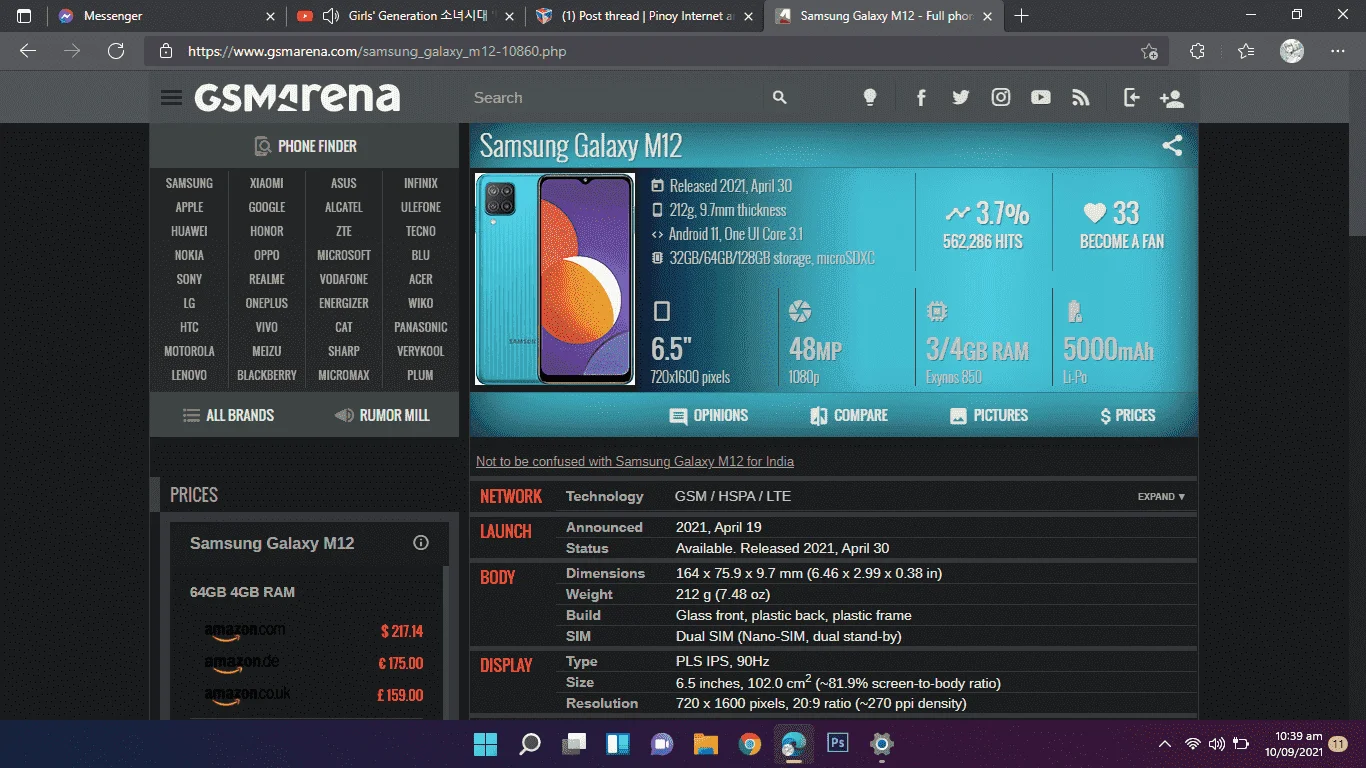Viewport: 1366px width, 768px height.
Task: Open GSMArena YouTube channel icon
Action: pos(1041,98)
